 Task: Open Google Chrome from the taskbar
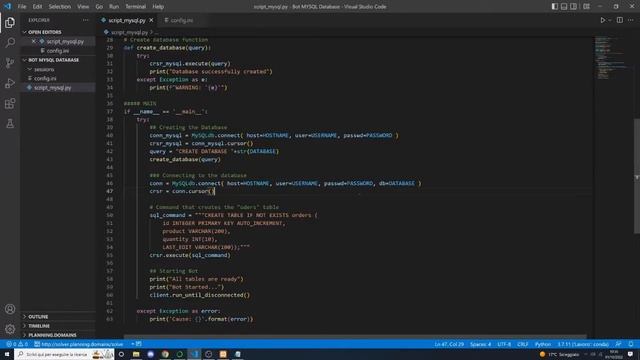coord(165,354)
